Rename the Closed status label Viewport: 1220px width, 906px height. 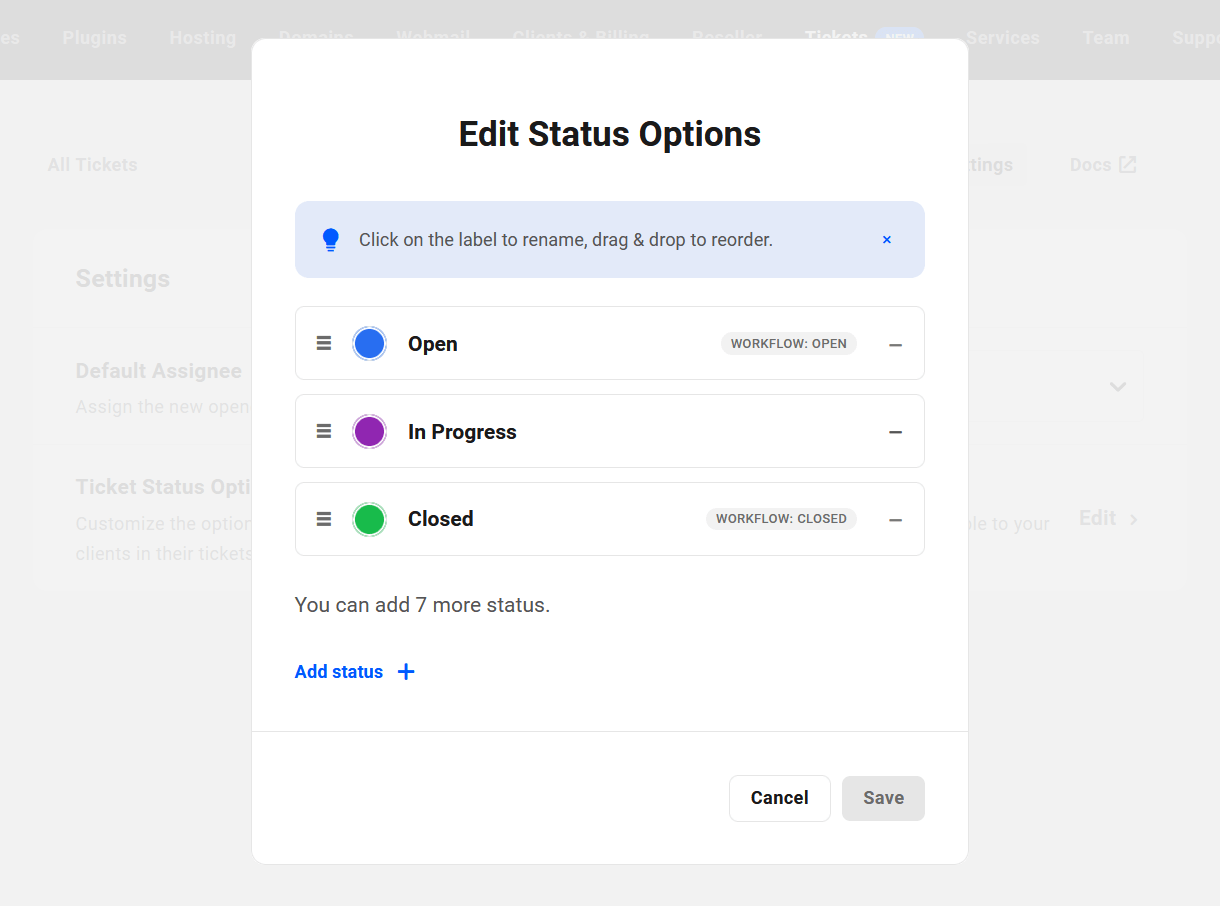click(x=440, y=519)
